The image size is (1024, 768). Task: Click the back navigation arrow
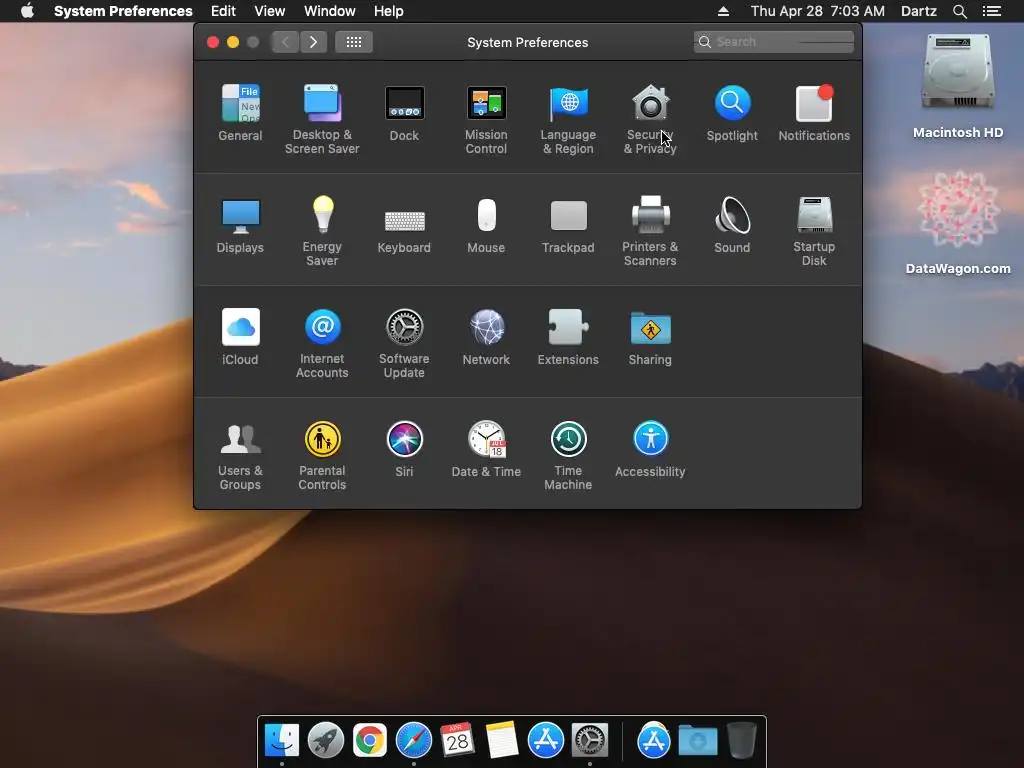285,42
